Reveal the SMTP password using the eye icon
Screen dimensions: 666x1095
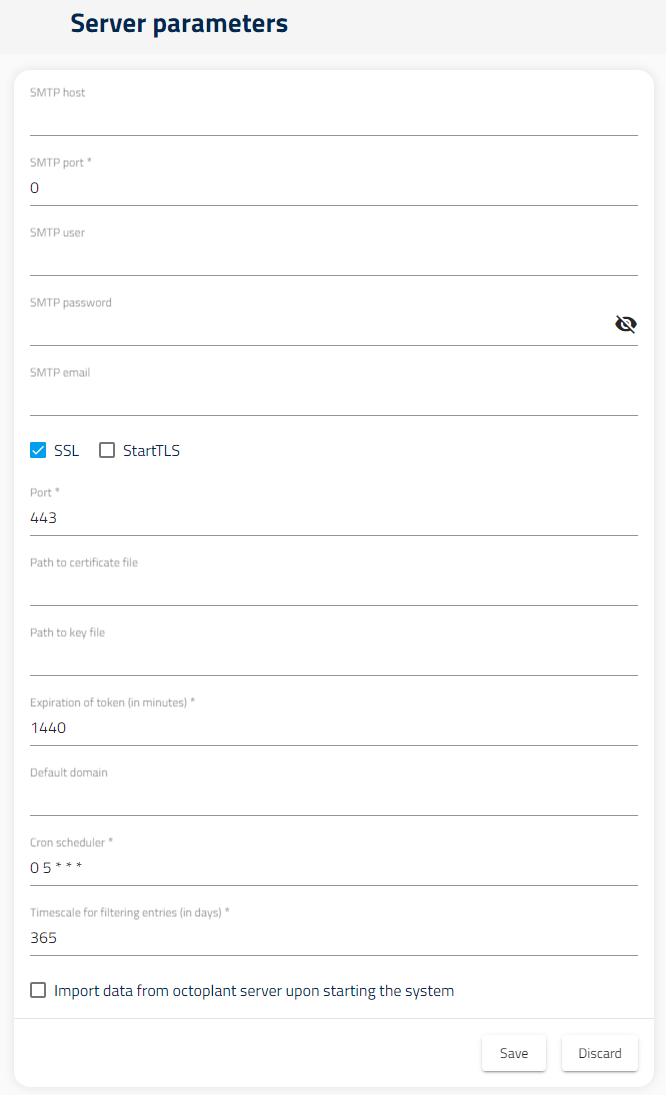coord(626,324)
